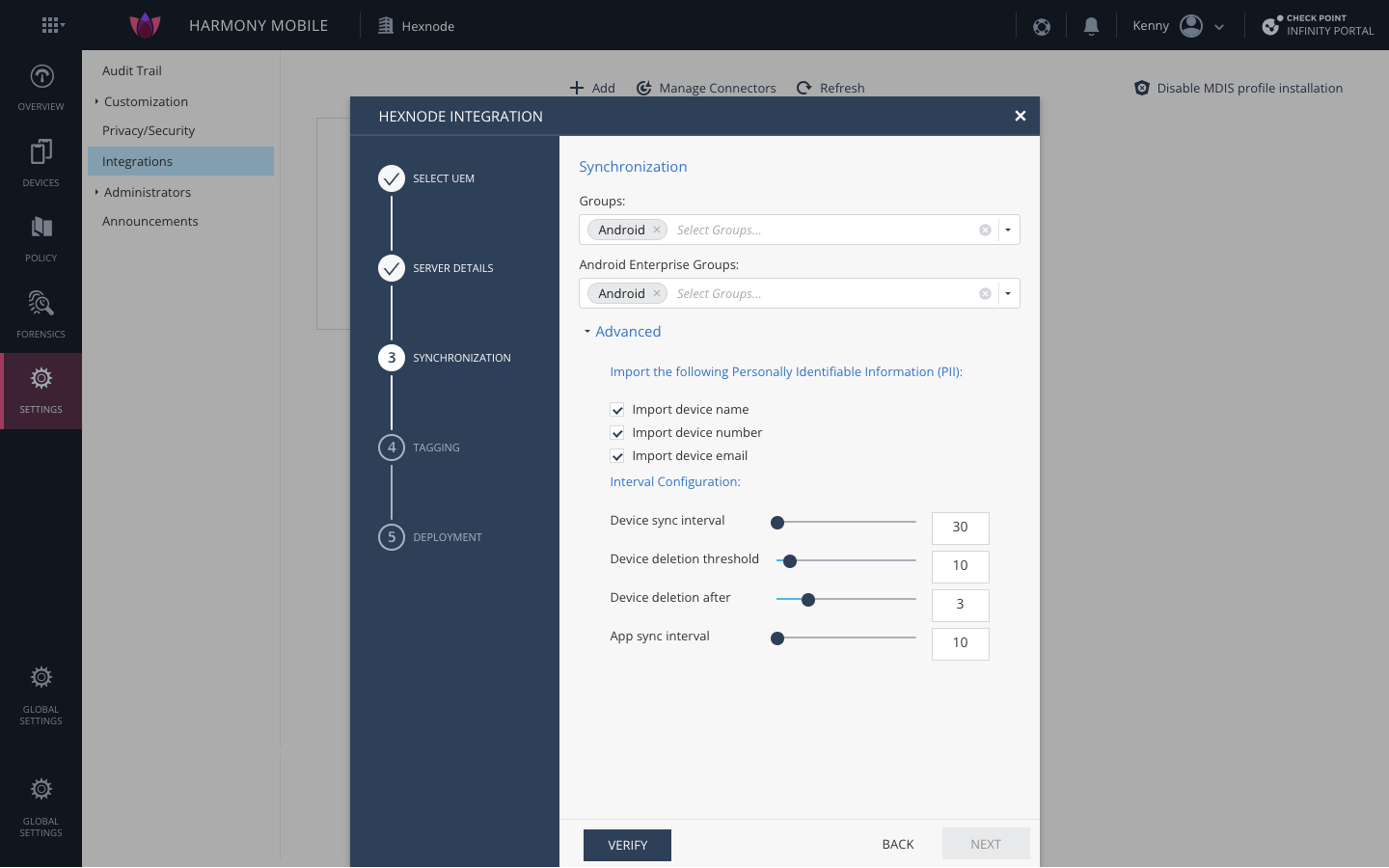Expand Customization tree item
Viewport: 1389px width, 868px height.
click(x=96, y=101)
